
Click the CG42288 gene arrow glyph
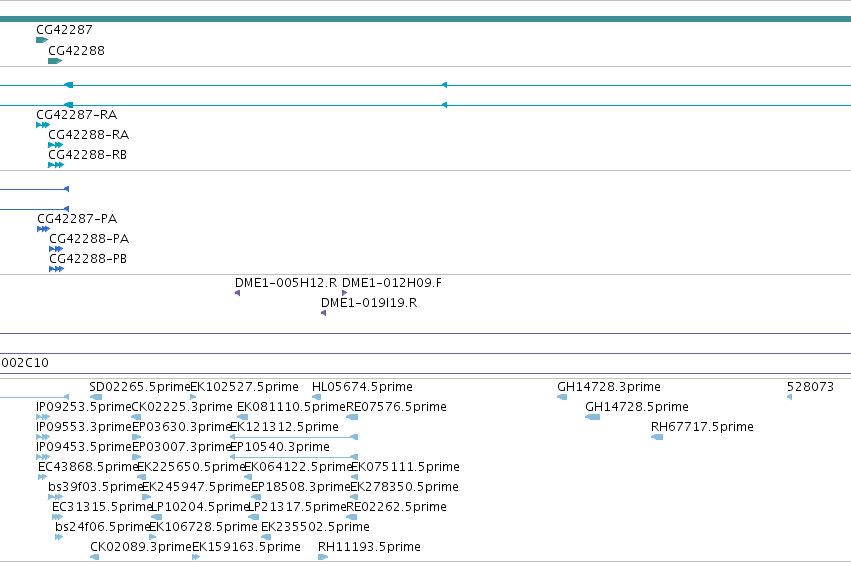click(55, 61)
